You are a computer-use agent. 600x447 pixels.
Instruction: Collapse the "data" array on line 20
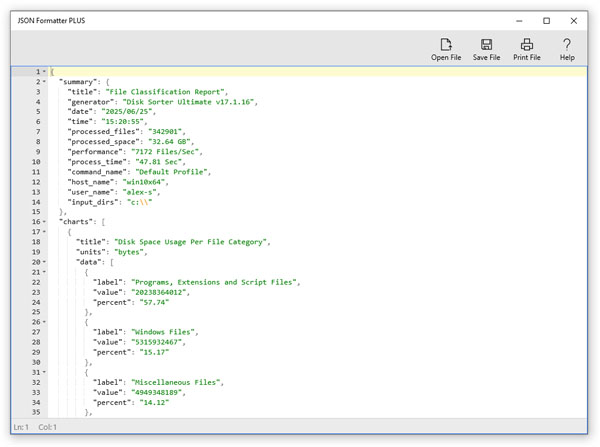44,262
